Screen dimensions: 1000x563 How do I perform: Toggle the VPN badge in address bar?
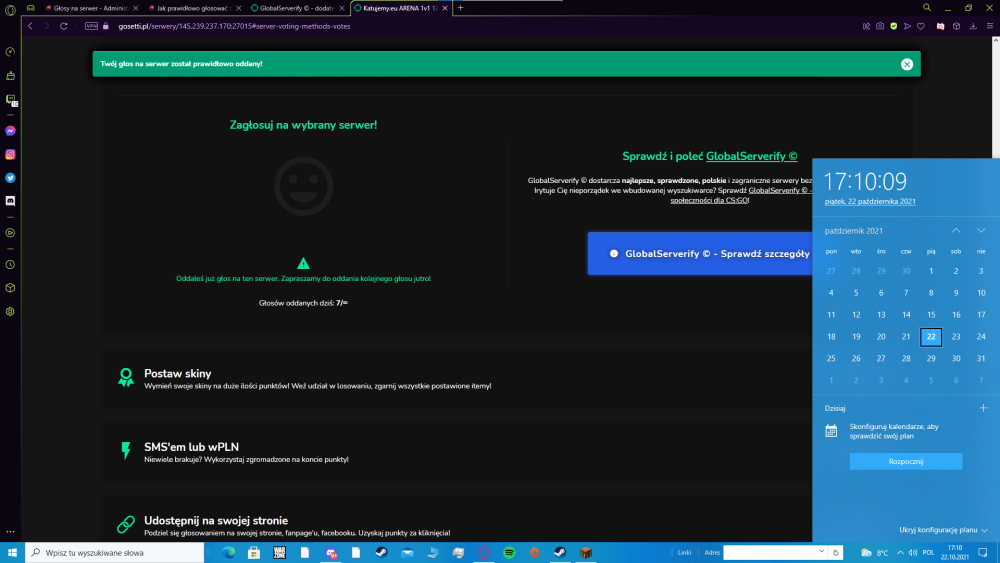click(x=91, y=26)
